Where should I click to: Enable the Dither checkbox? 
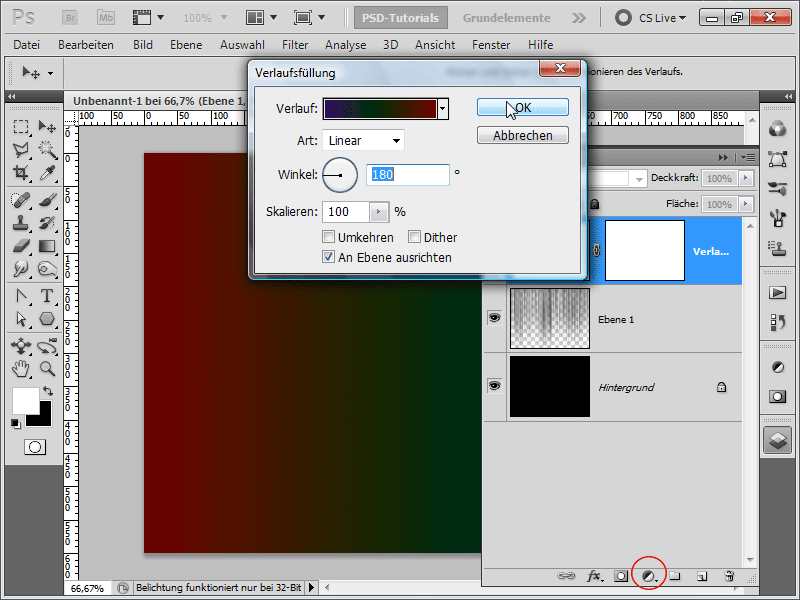pyautogui.click(x=414, y=237)
